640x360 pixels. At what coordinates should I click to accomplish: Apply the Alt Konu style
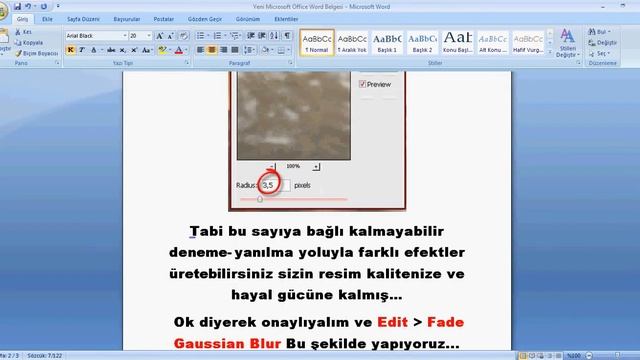[x=493, y=42]
